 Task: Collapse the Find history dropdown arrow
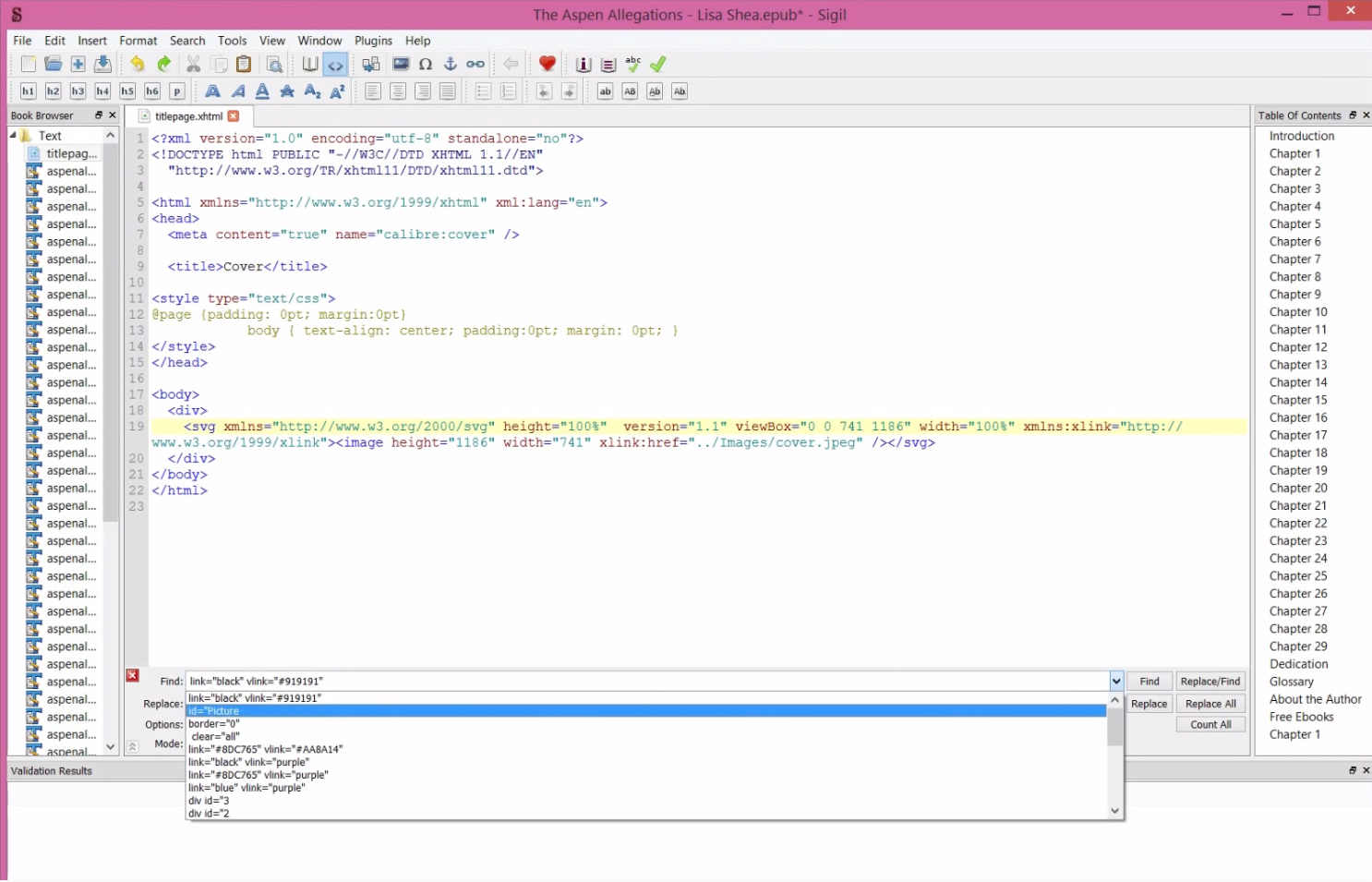tap(1115, 682)
